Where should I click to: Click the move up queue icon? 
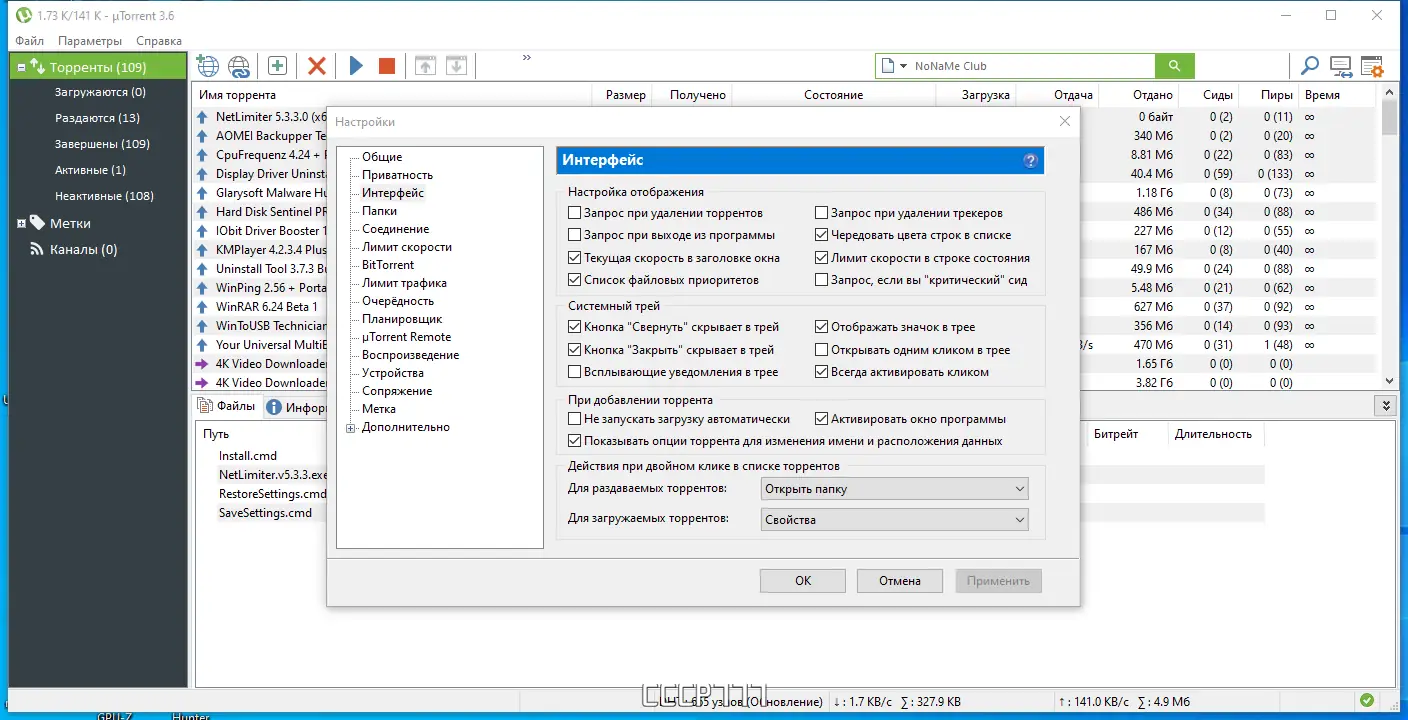(x=425, y=66)
